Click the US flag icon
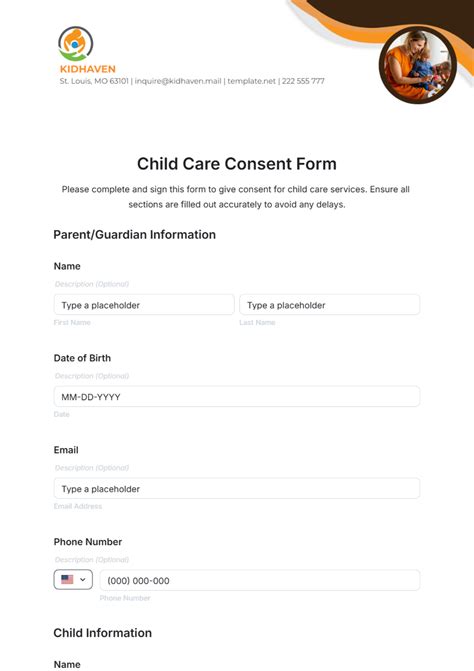The width and height of the screenshot is (474, 671). coord(67,579)
